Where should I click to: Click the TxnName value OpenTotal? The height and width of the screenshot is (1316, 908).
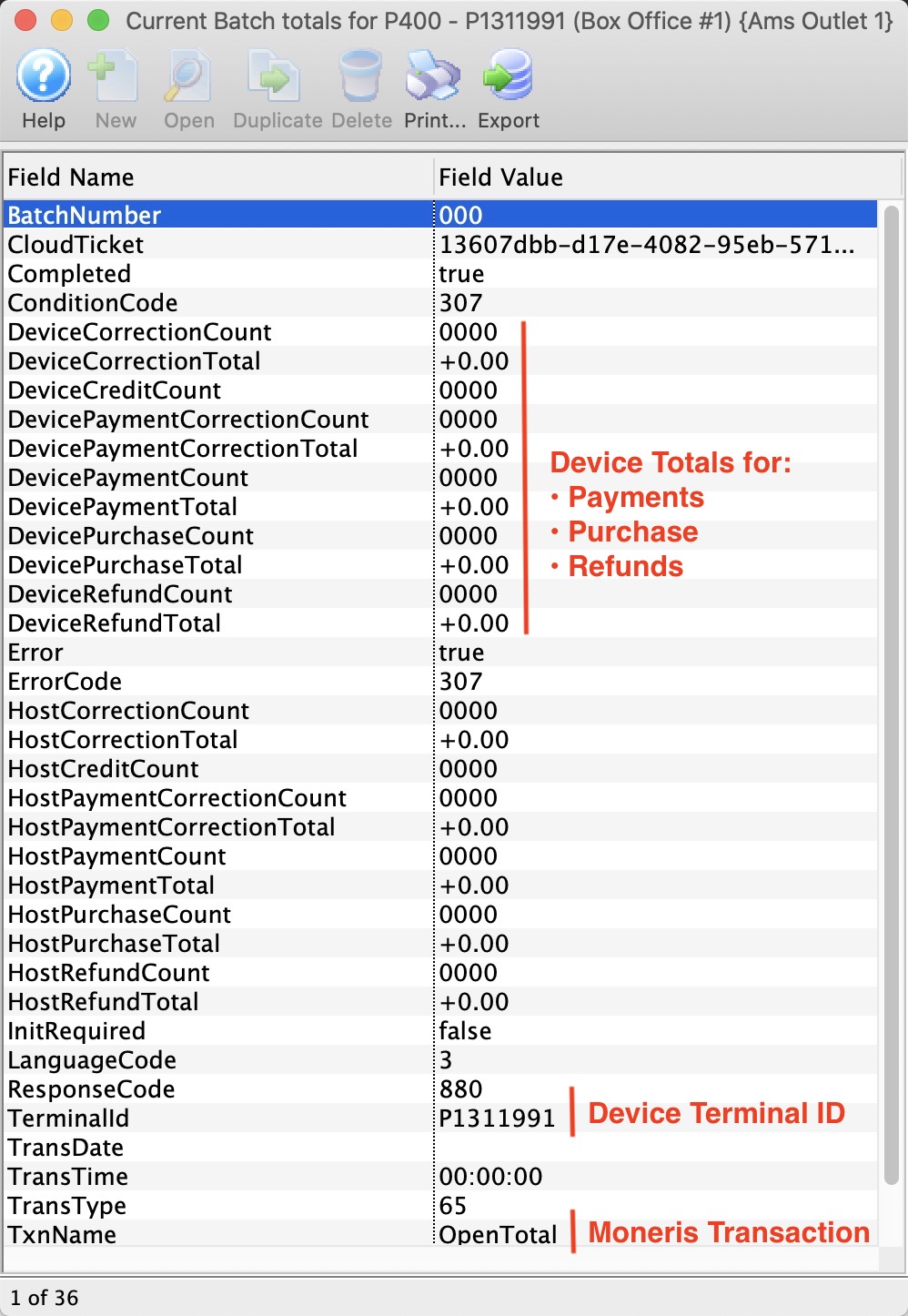498,1234
